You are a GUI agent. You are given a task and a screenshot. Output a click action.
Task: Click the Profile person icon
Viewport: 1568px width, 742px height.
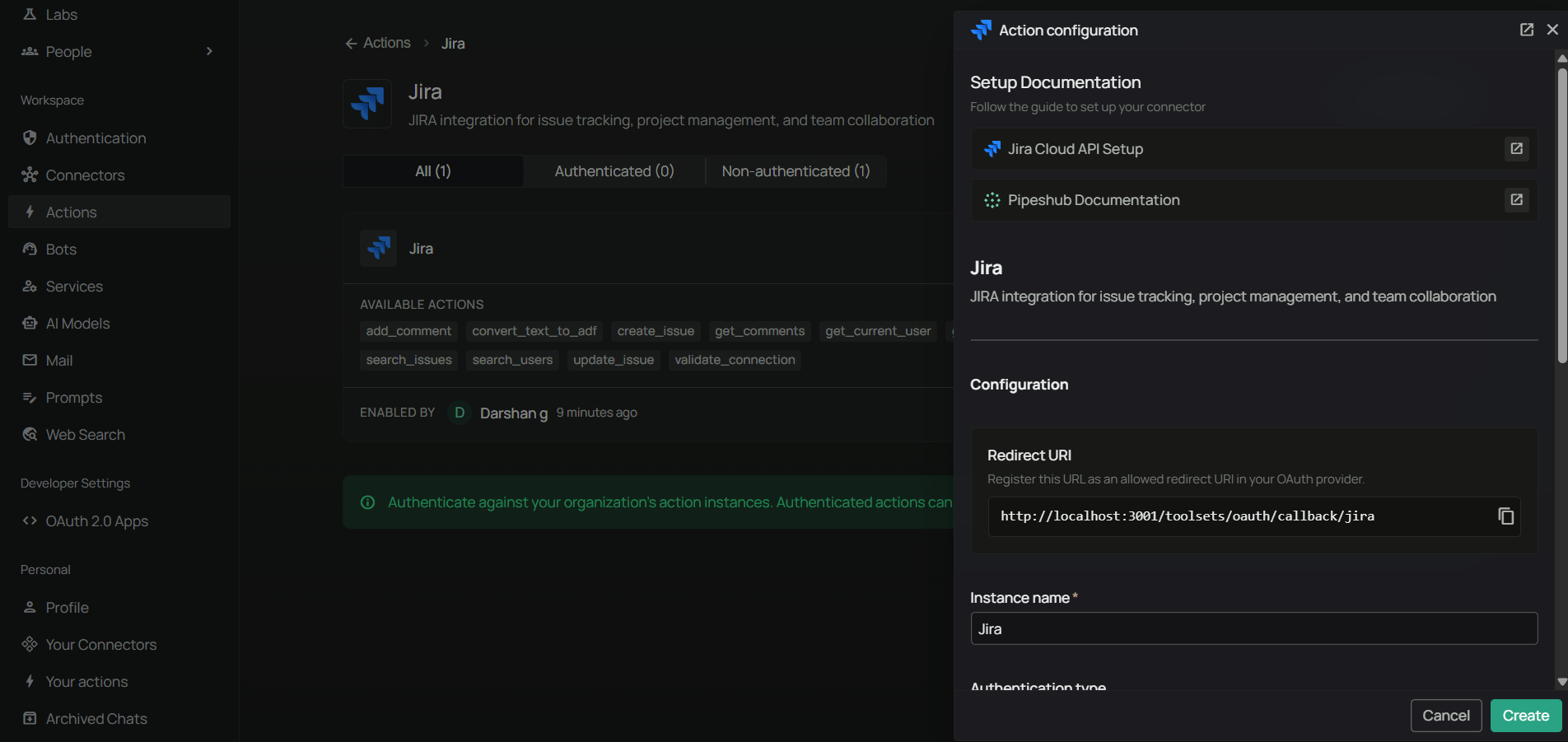tap(30, 607)
